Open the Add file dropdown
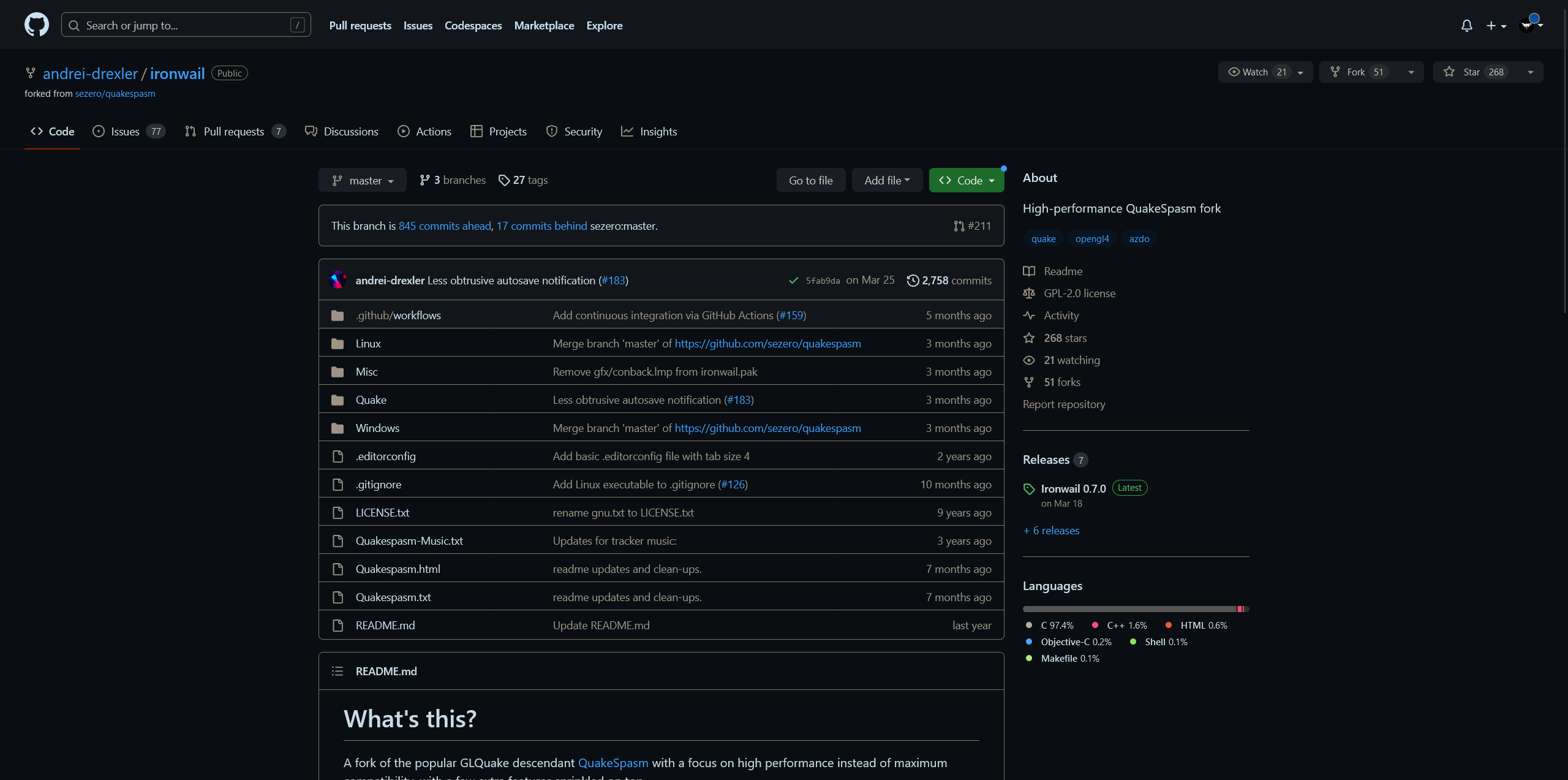The height and width of the screenshot is (780, 1568). [887, 180]
